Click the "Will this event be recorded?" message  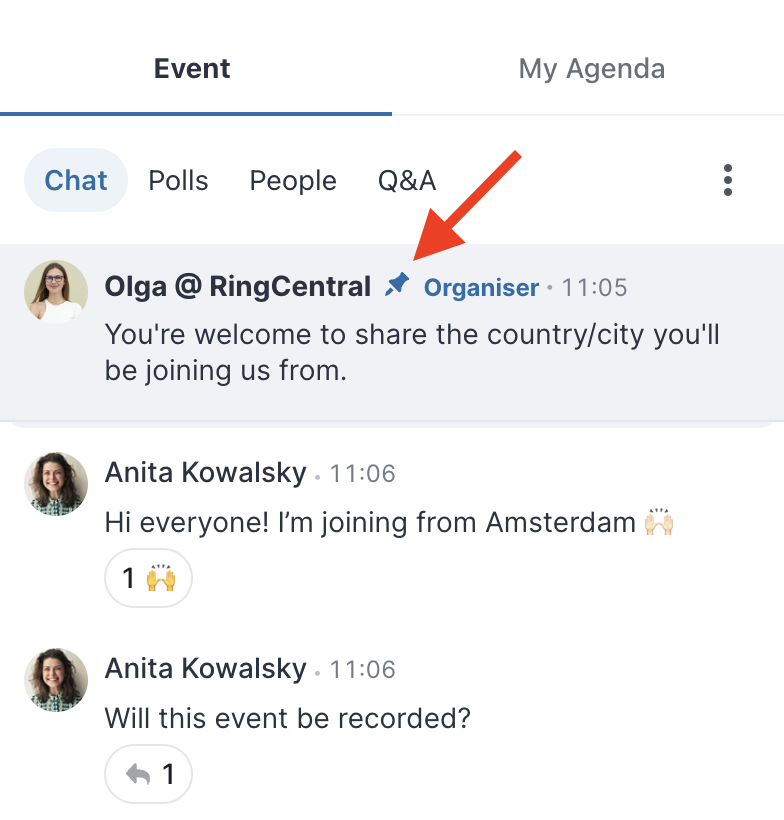click(288, 718)
